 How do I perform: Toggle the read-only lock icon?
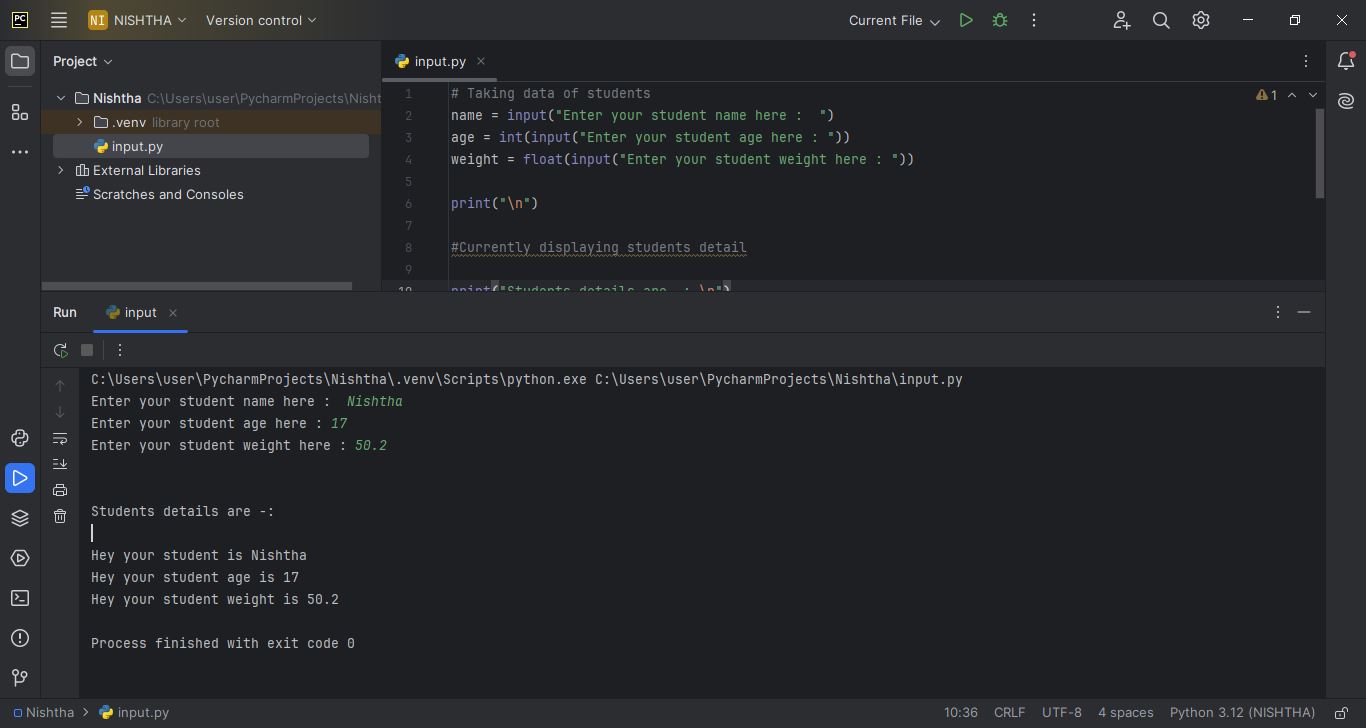point(1342,713)
